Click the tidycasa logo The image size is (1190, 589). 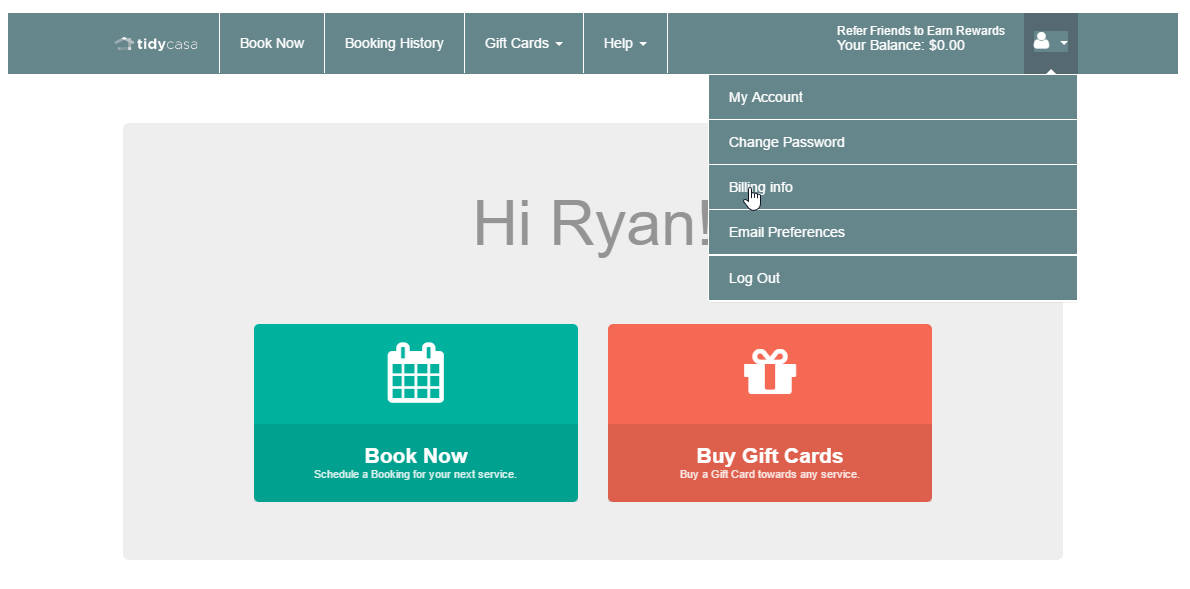tap(156, 44)
